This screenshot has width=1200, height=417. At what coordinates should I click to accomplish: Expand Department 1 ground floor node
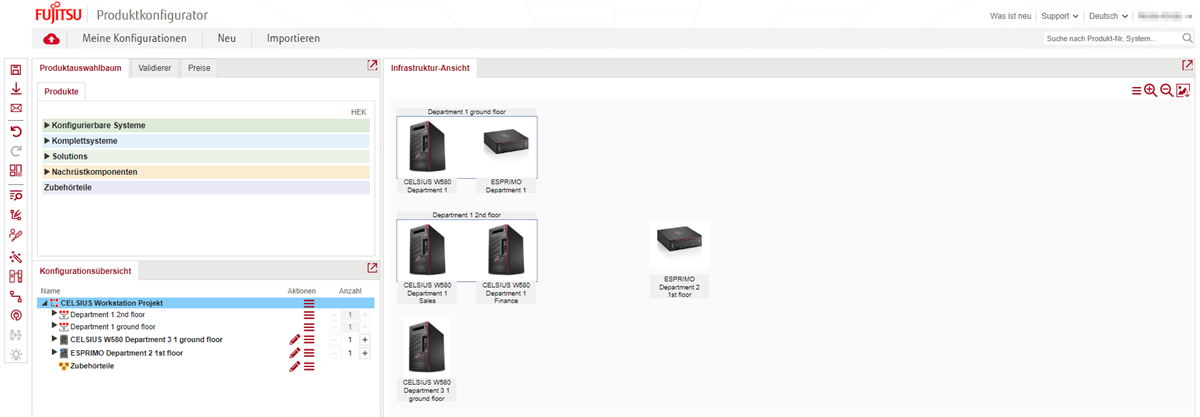[54, 326]
